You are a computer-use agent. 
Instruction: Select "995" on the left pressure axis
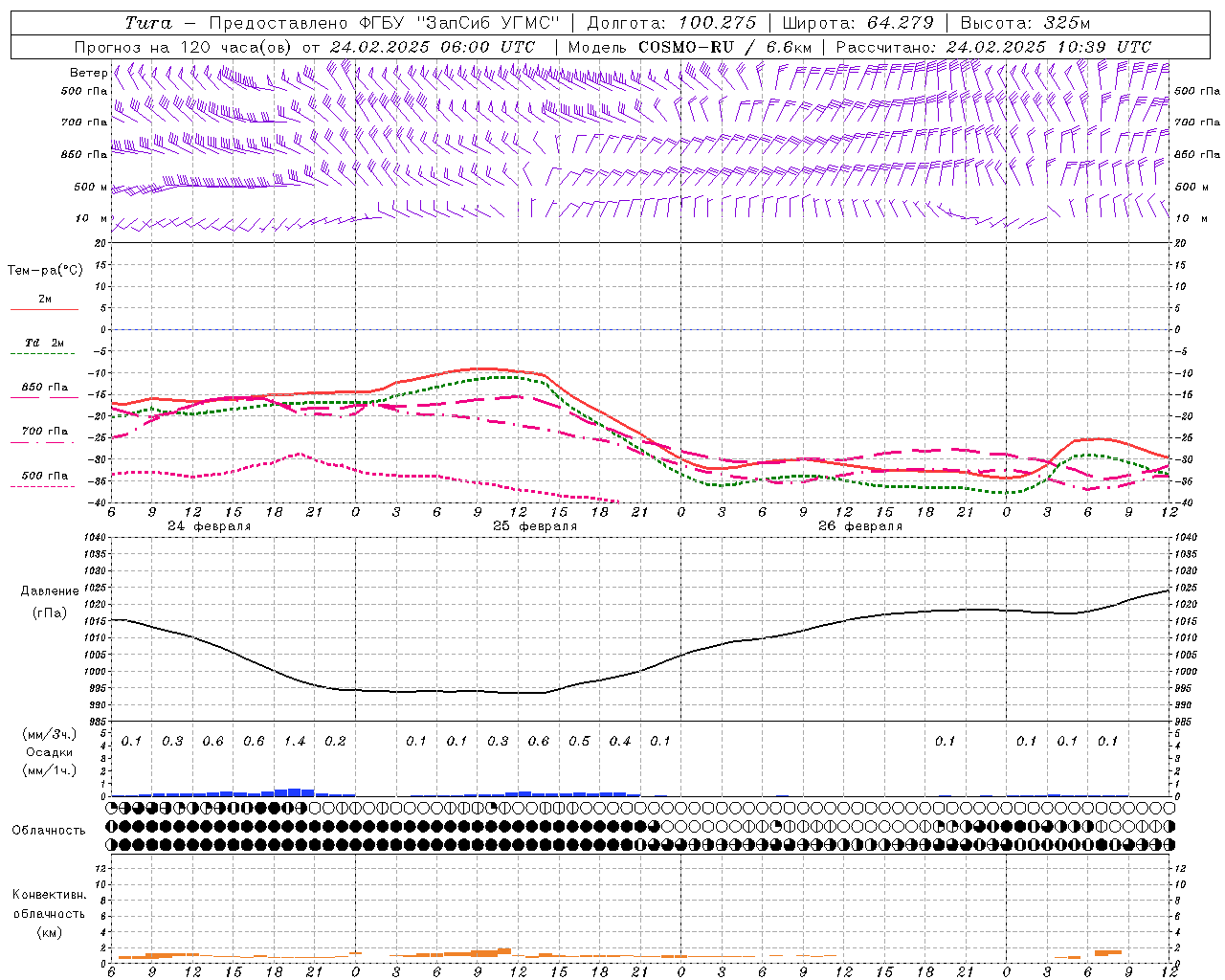(x=97, y=688)
